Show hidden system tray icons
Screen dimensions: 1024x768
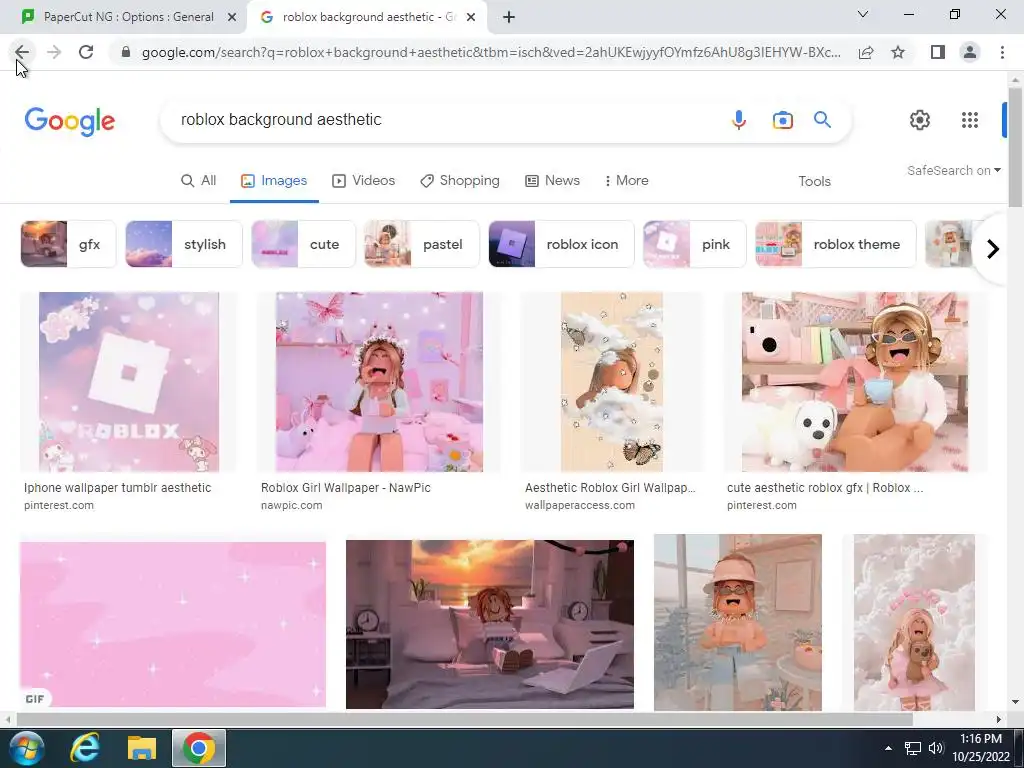(x=888, y=748)
